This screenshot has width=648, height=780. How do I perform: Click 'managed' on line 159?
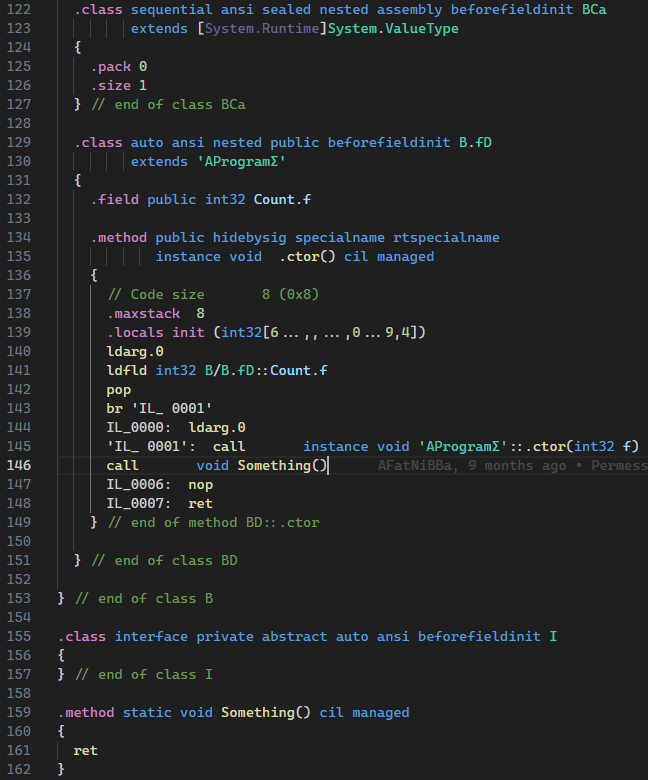[380, 713]
